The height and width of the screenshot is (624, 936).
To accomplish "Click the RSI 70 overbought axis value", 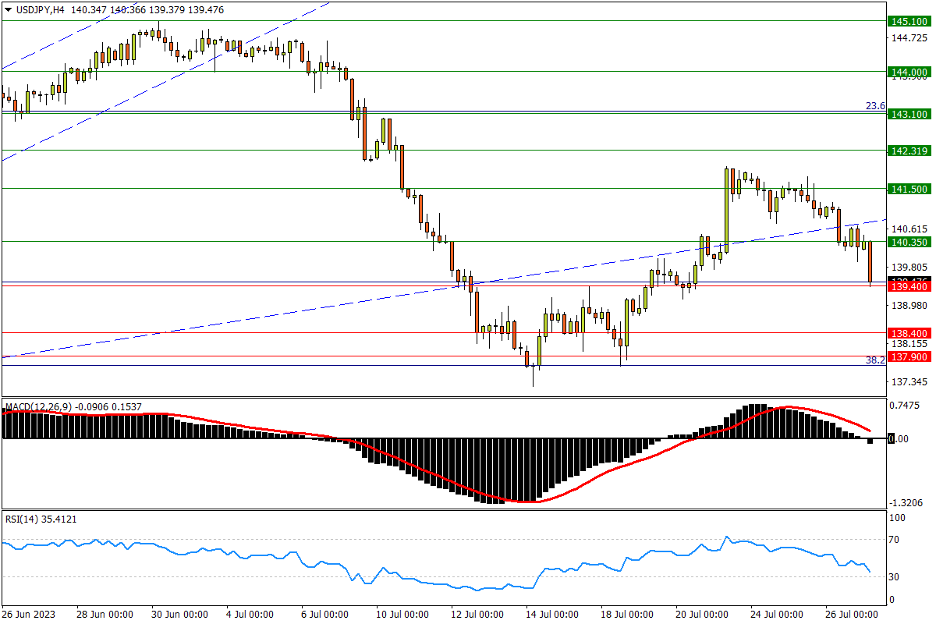I will [x=897, y=540].
